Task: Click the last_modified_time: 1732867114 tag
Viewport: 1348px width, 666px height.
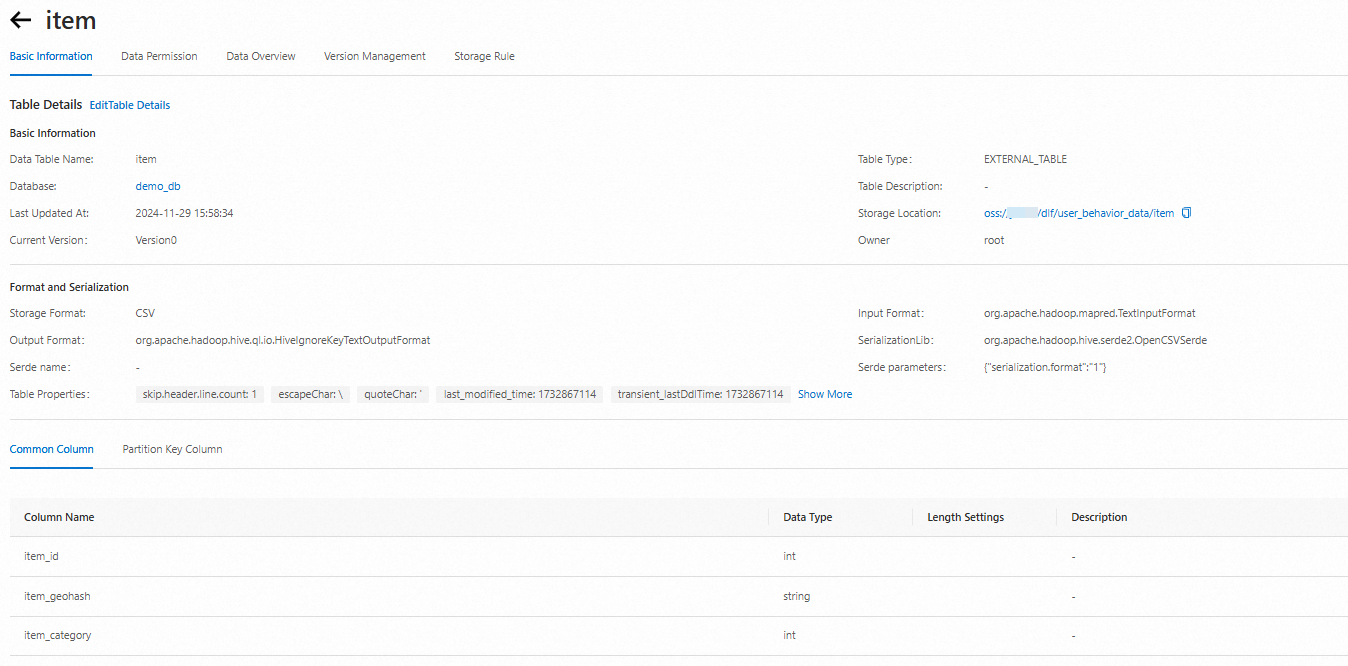Action: (x=520, y=394)
